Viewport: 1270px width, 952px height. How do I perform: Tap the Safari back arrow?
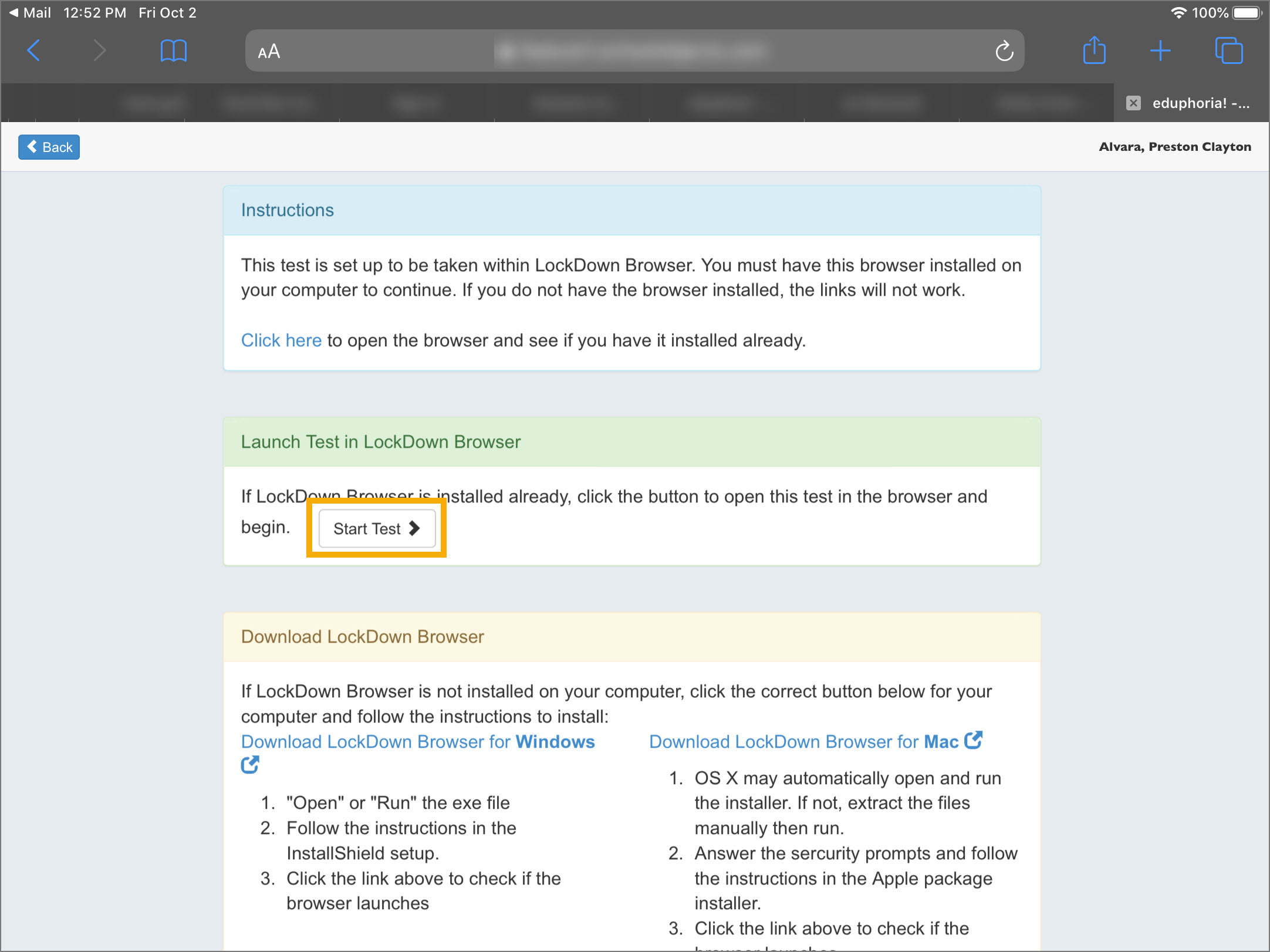click(34, 50)
